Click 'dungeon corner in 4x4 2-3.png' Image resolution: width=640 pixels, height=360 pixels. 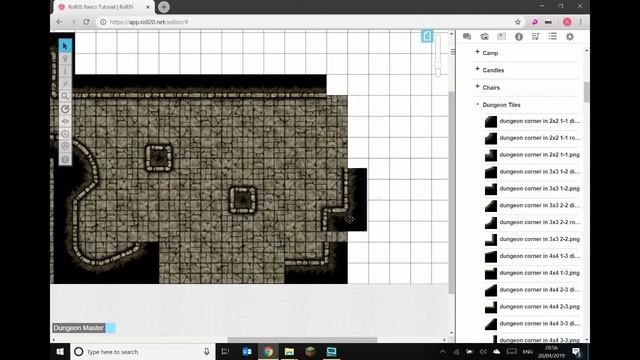point(540,307)
